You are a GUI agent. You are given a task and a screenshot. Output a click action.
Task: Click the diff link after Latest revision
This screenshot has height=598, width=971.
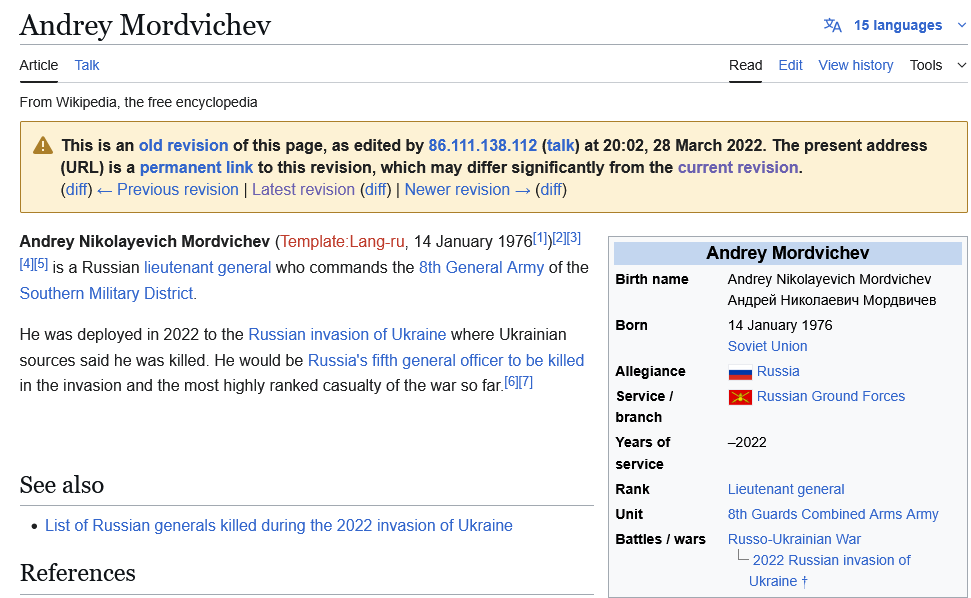[x=376, y=189]
